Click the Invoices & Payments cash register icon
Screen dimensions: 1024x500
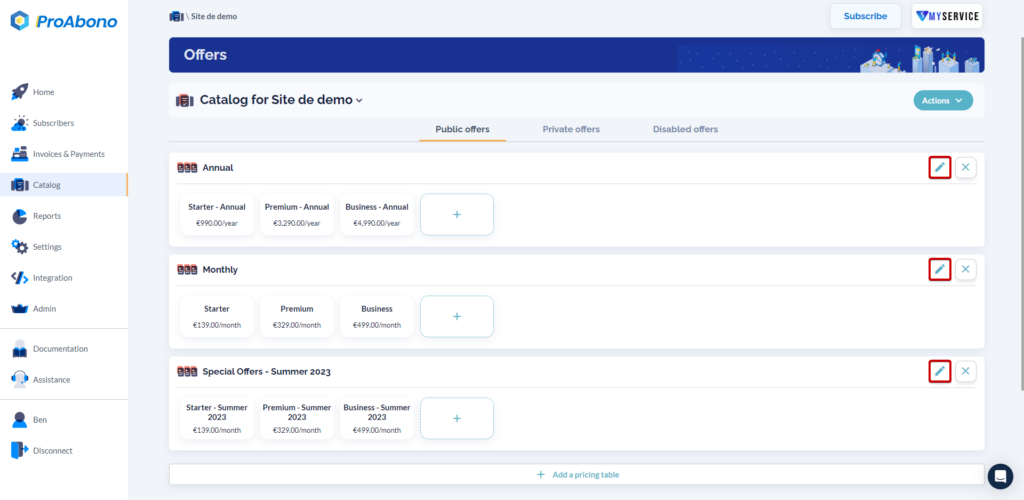20,154
